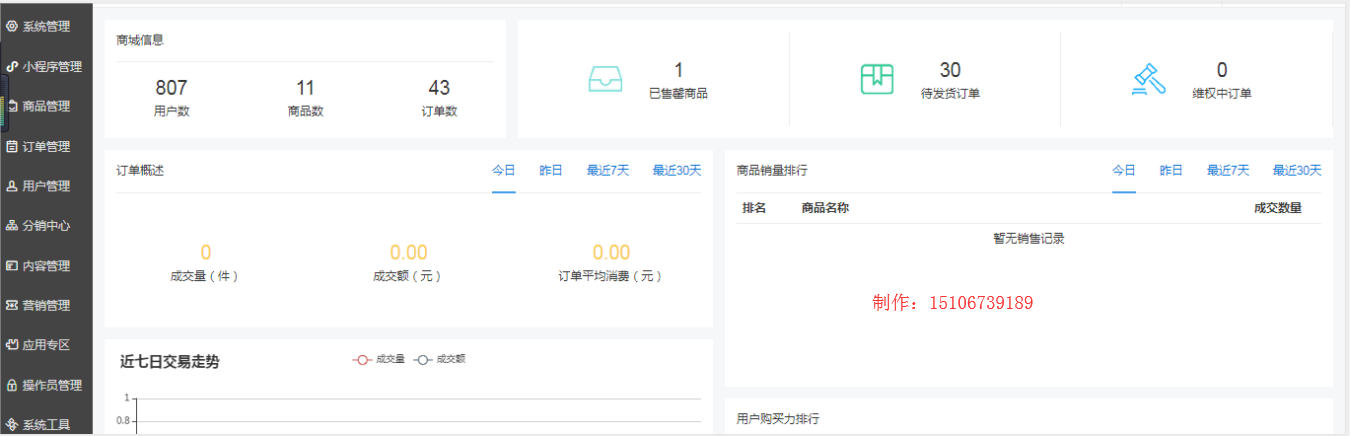Image resolution: width=1350 pixels, height=436 pixels.
Task: Click the 营销管理 ticket icon
Action: pos(12,305)
